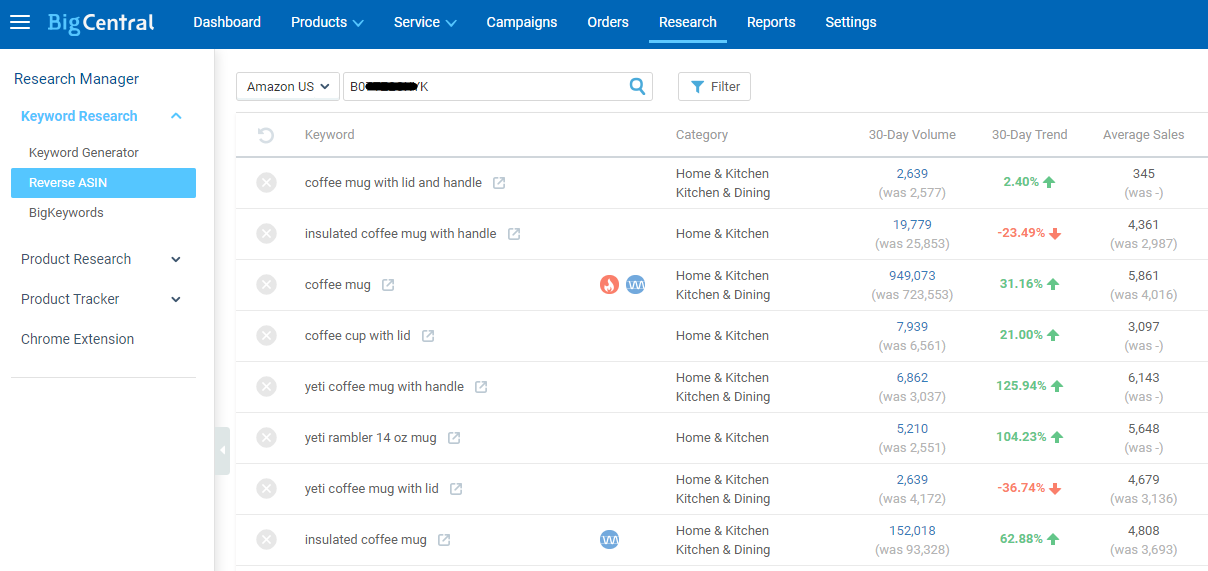This screenshot has width=1208, height=571.
Task: Remove the 'yeti coffee mug with handle' row
Action: (x=266, y=387)
